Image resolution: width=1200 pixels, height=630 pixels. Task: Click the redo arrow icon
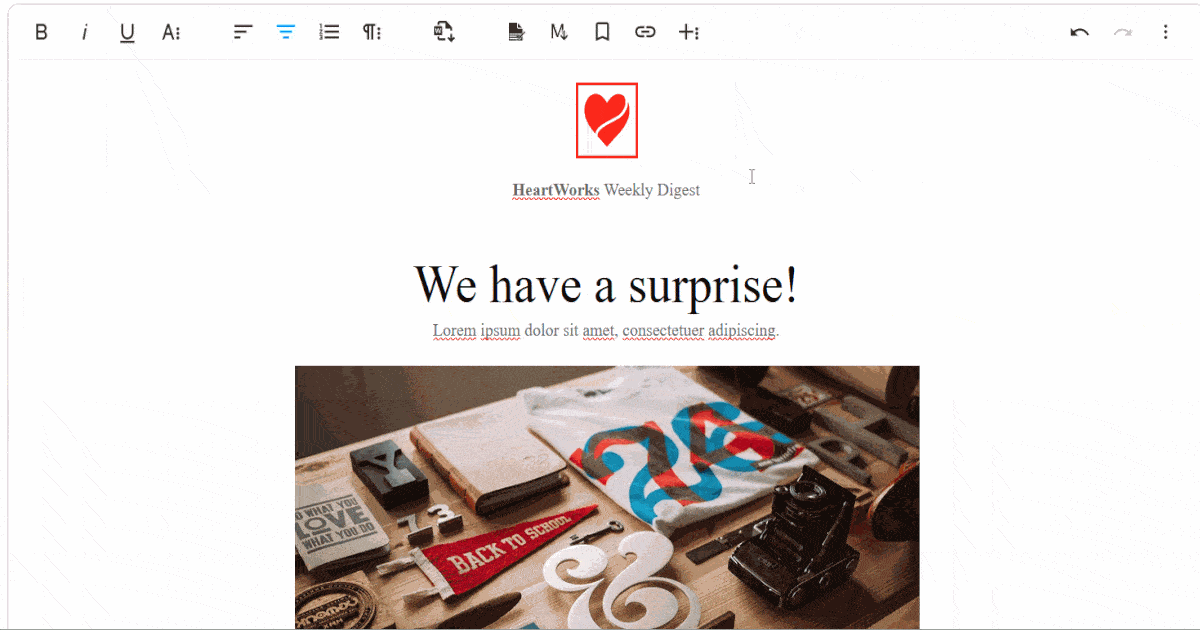coord(1123,32)
